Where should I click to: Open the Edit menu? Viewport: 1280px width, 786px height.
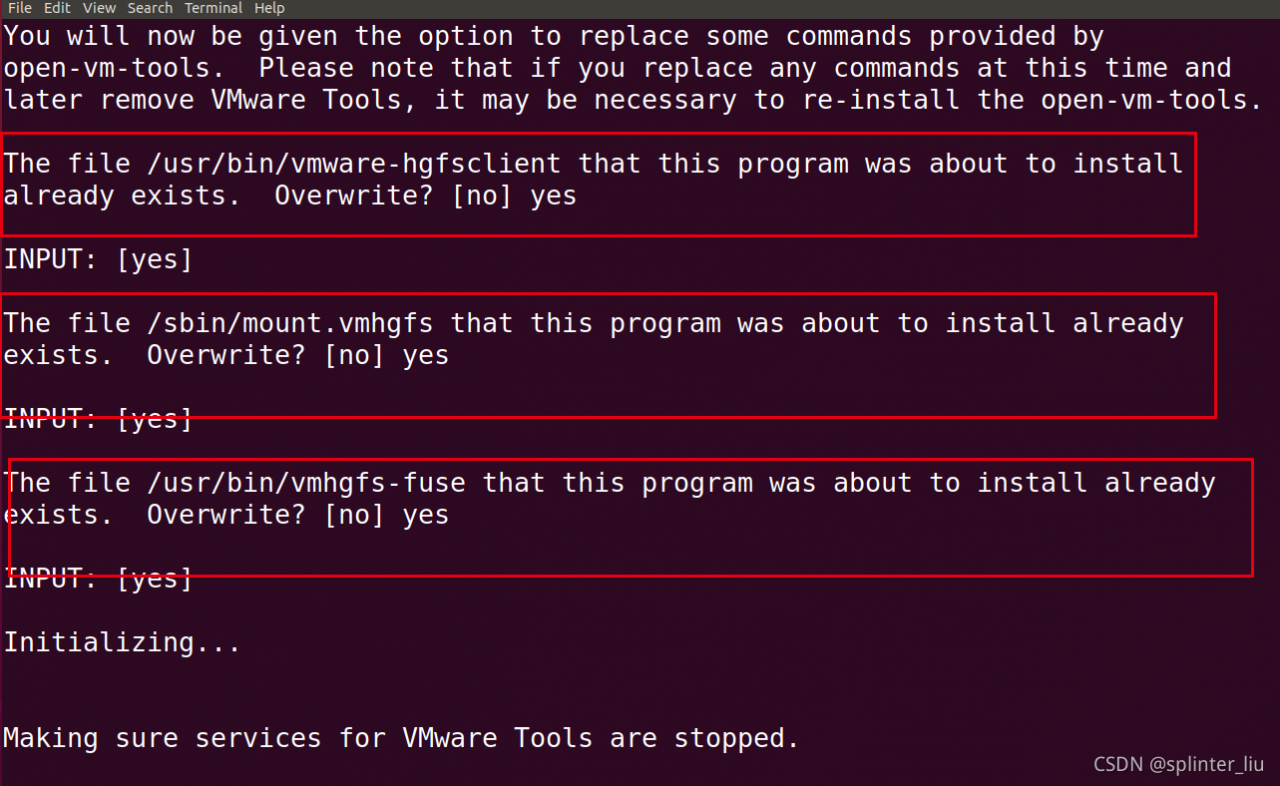click(x=57, y=8)
